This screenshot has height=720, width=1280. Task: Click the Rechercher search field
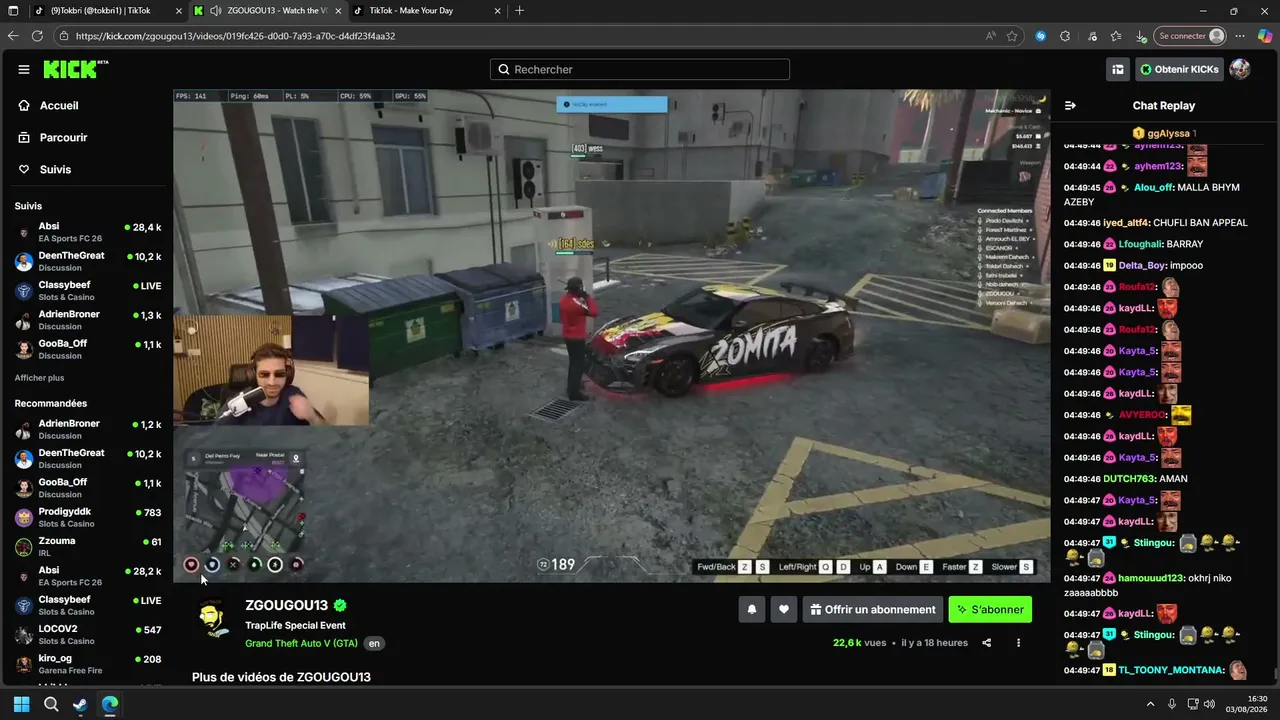[640, 69]
